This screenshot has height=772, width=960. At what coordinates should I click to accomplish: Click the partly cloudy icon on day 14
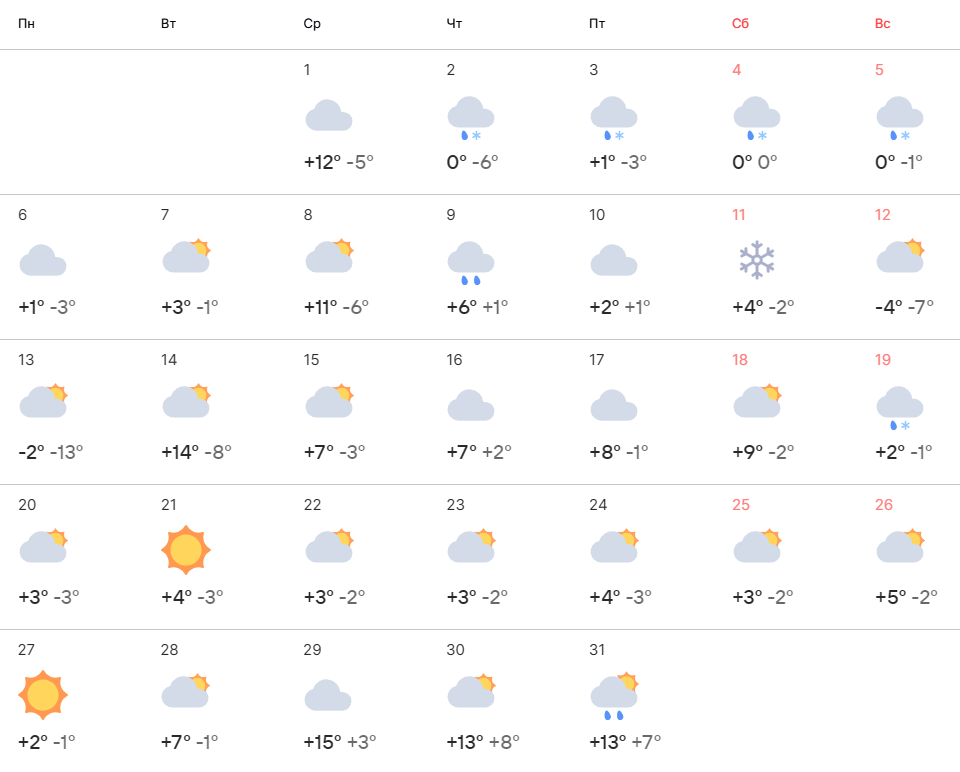pyautogui.click(x=186, y=402)
